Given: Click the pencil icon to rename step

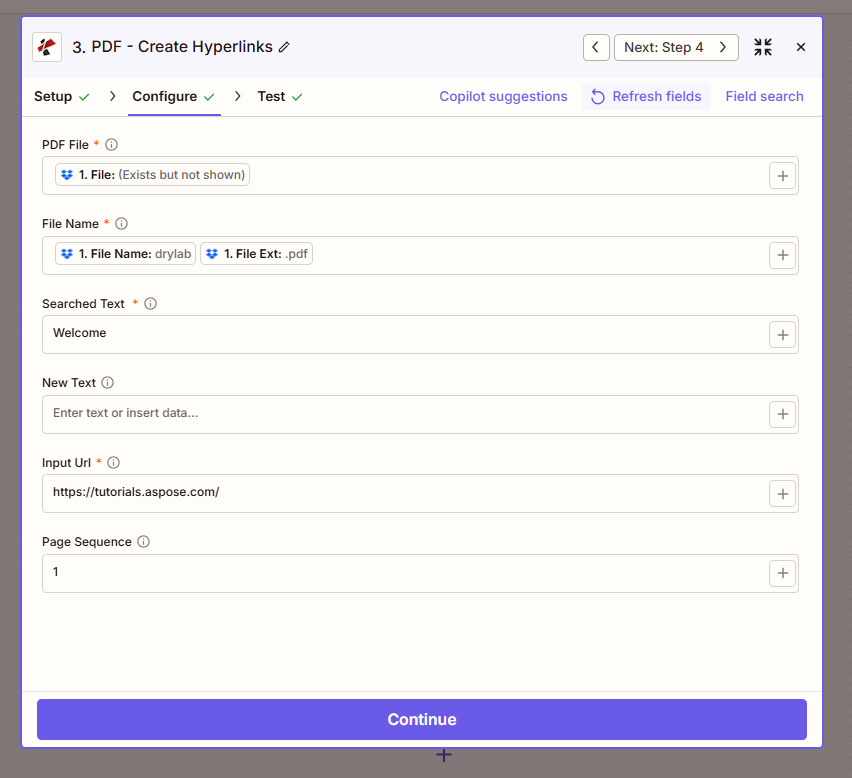Looking at the screenshot, I should [x=284, y=47].
